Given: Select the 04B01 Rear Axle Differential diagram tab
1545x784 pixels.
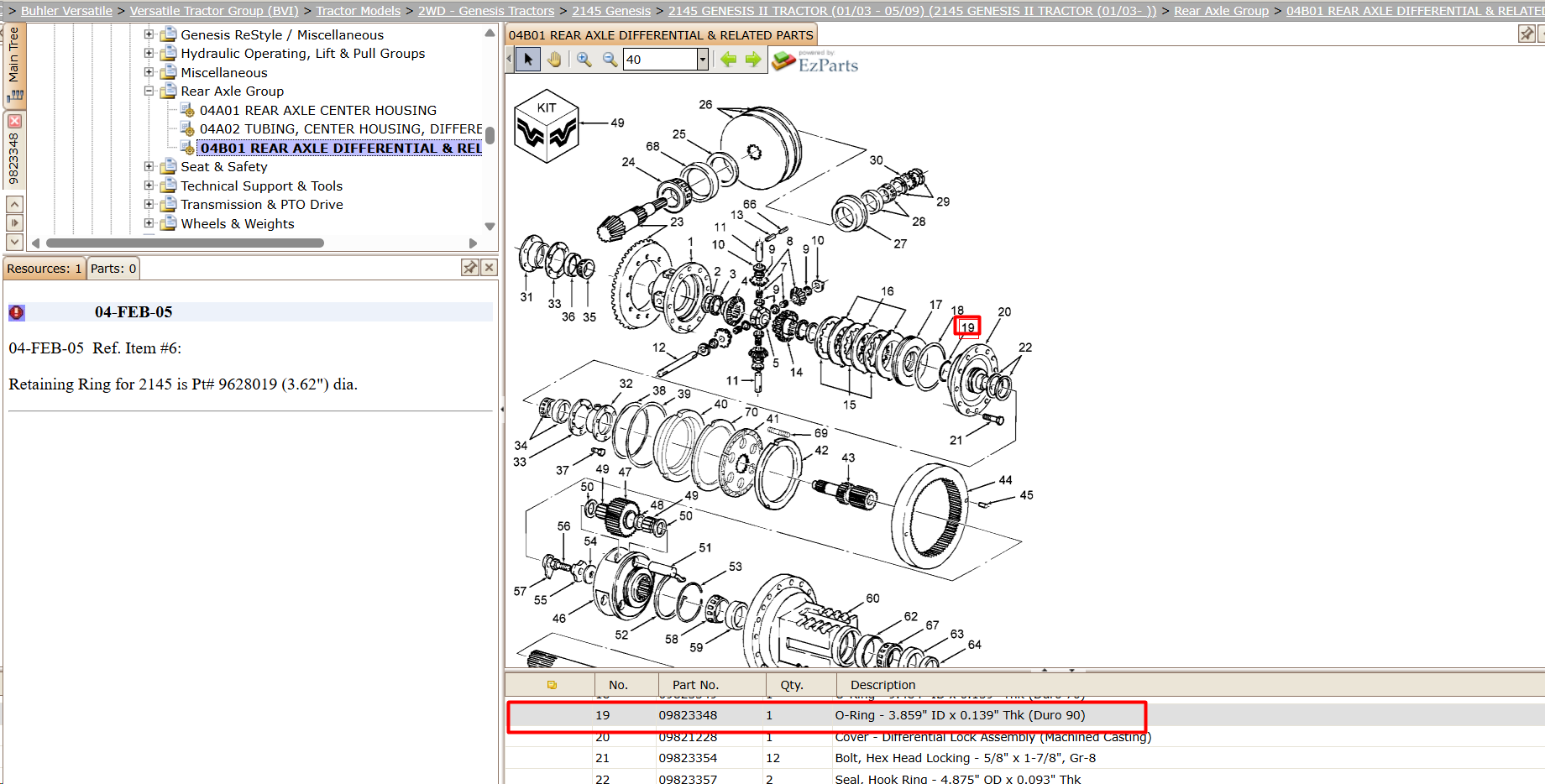Looking at the screenshot, I should (x=661, y=35).
